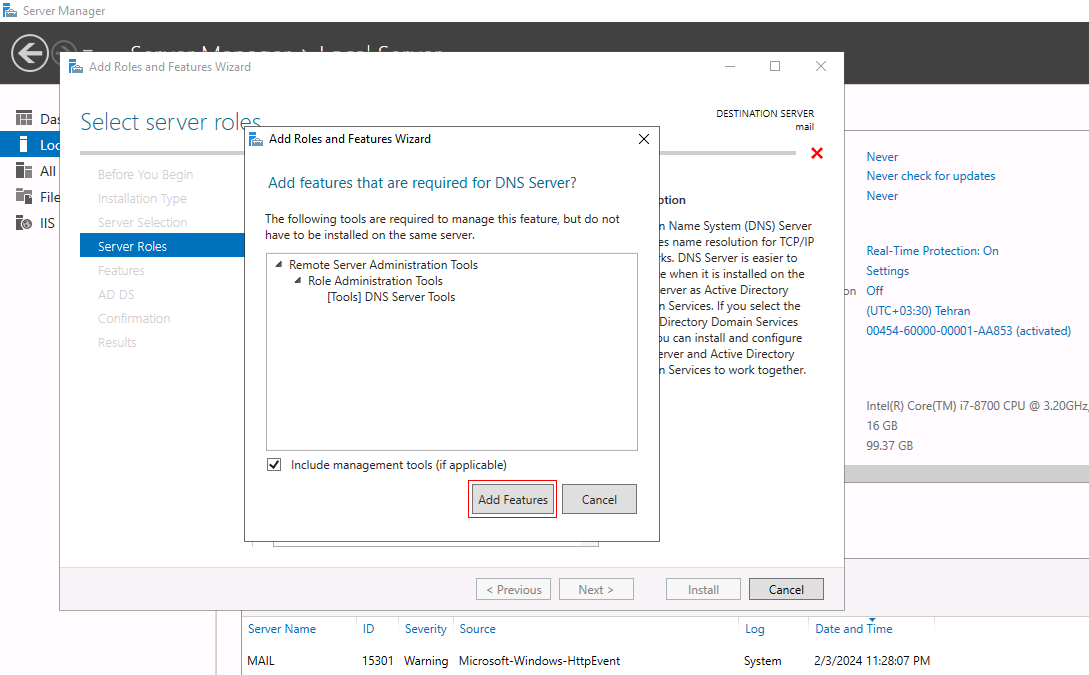
Task: Collapse the Role Administration Tools node
Action: pos(298,281)
